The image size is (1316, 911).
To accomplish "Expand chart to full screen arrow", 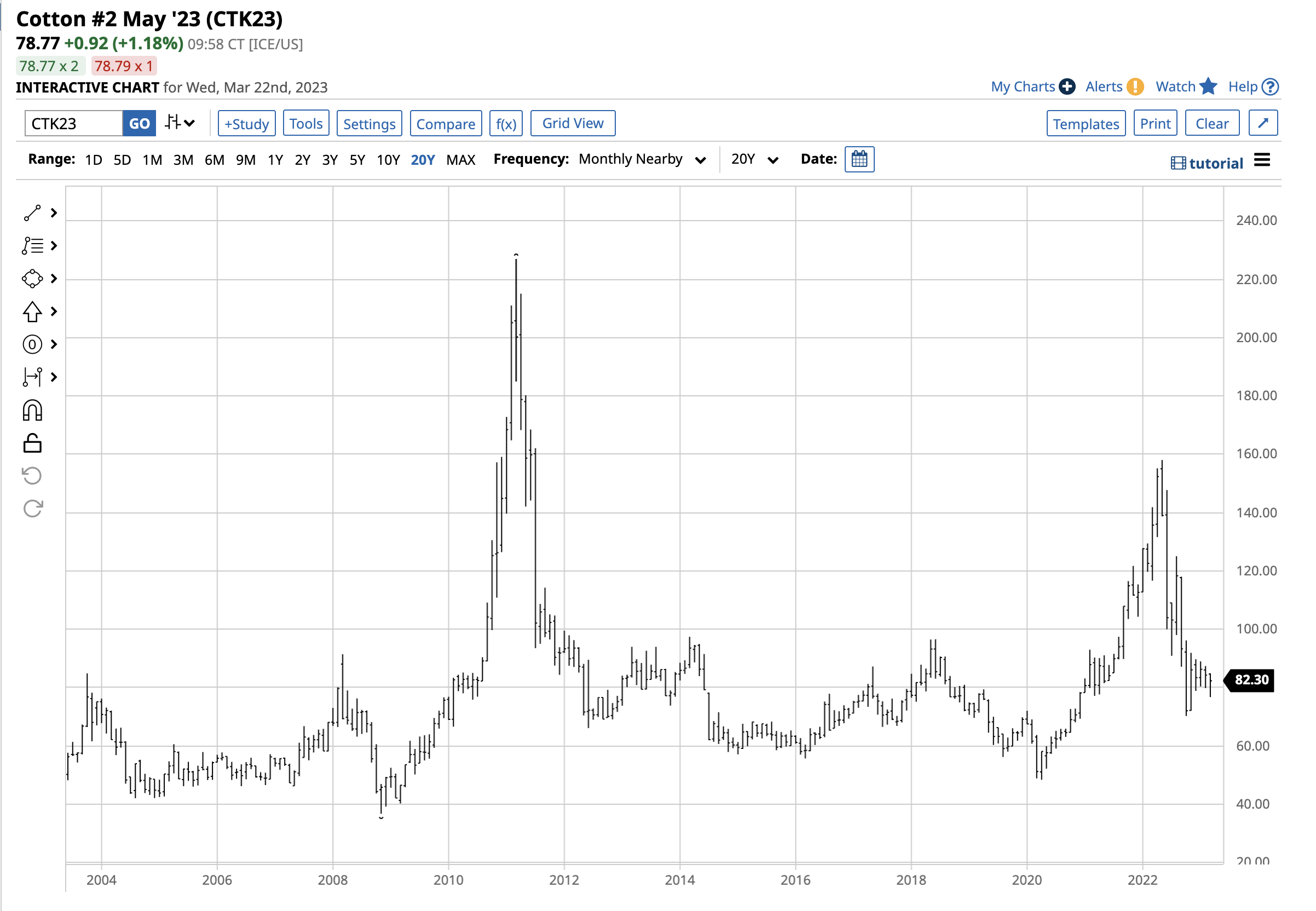I will pos(1262,123).
